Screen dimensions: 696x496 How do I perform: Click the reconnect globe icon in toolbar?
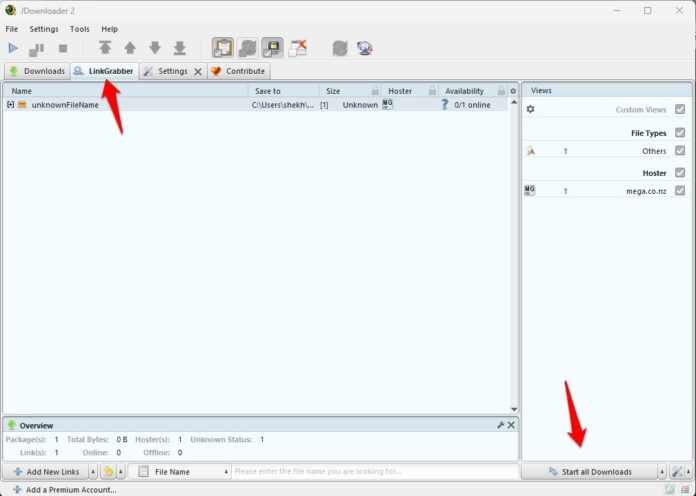tap(365, 48)
